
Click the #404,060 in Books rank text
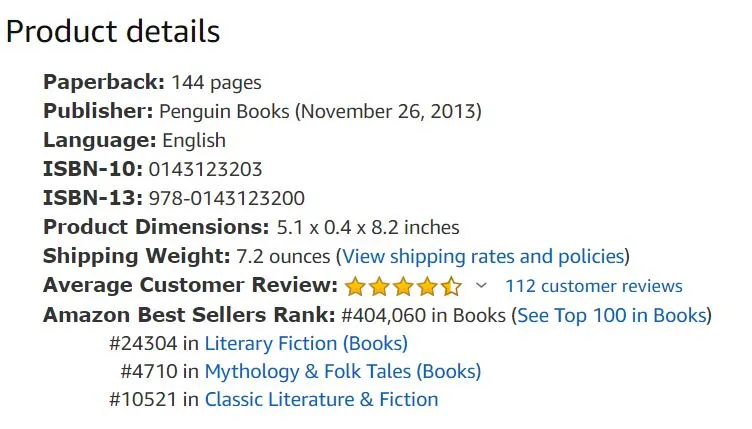coord(424,315)
